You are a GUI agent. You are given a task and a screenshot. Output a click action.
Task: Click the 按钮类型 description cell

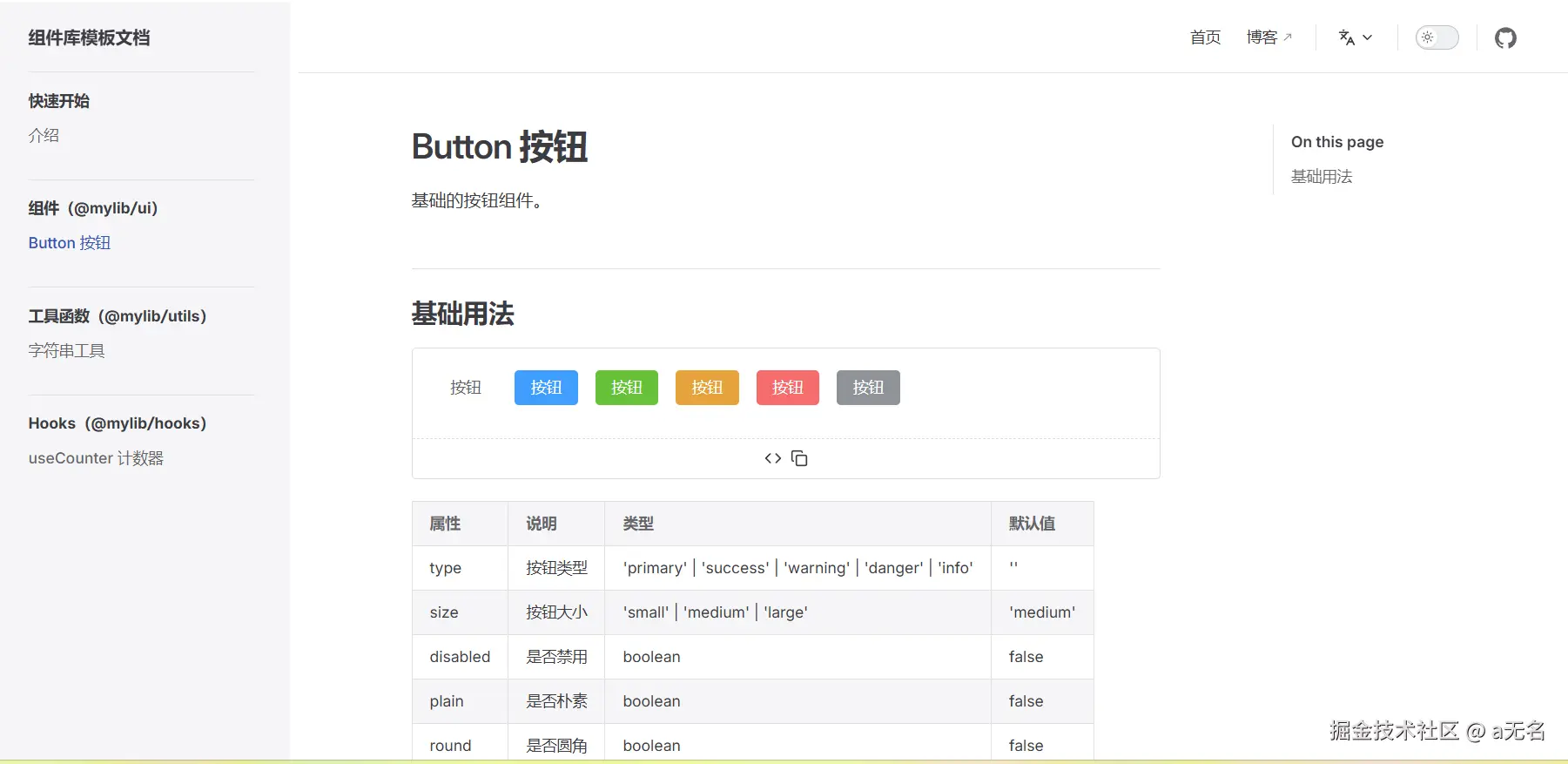pyautogui.click(x=556, y=568)
